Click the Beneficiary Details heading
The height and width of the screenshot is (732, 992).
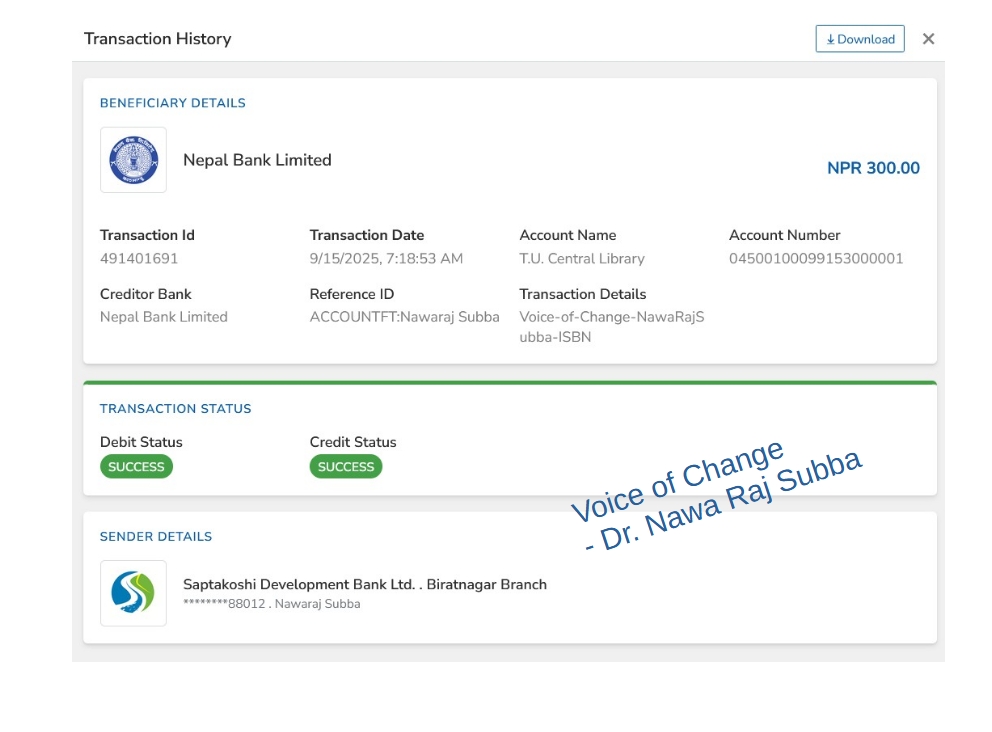172,103
